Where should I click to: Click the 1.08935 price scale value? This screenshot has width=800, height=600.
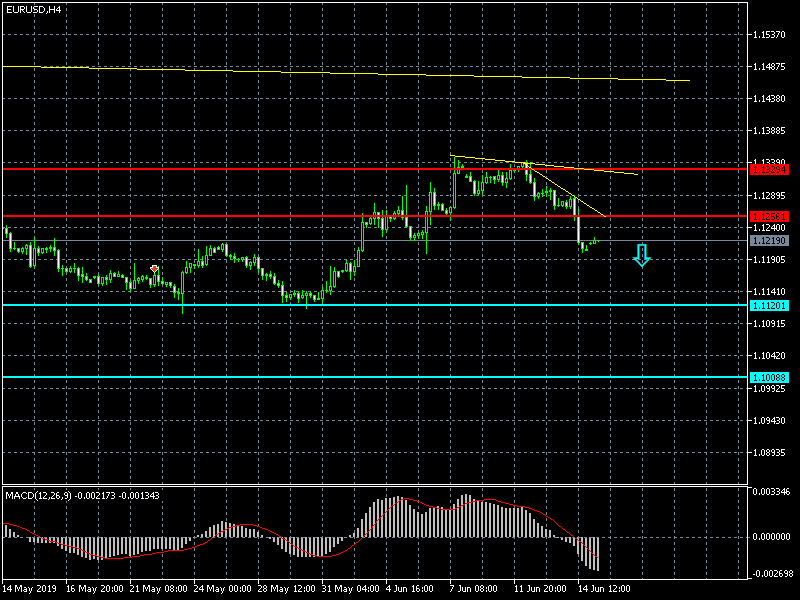(x=769, y=453)
